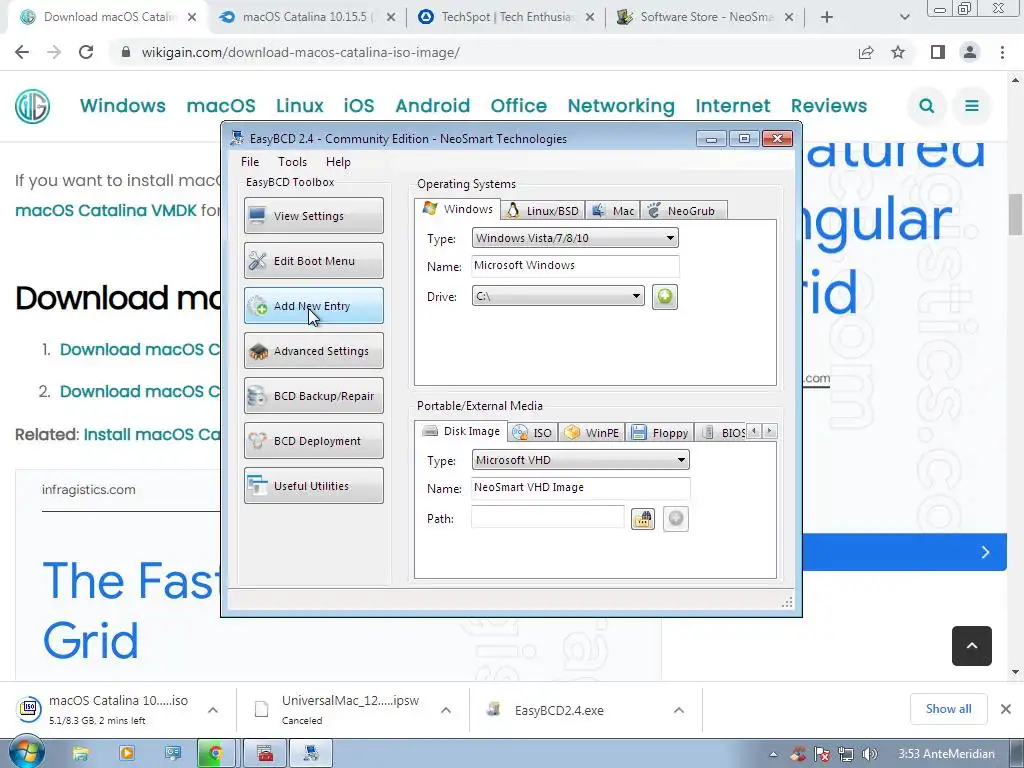Click the browser back arrow
The image size is (1024, 768).
22,52
